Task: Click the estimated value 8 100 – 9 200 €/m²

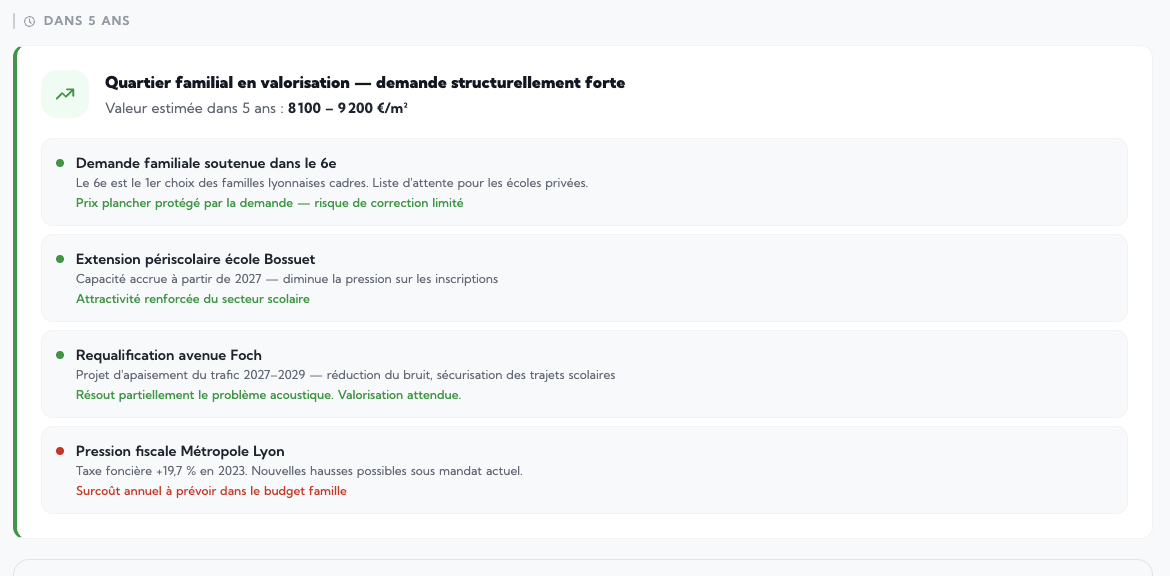Action: tap(348, 108)
